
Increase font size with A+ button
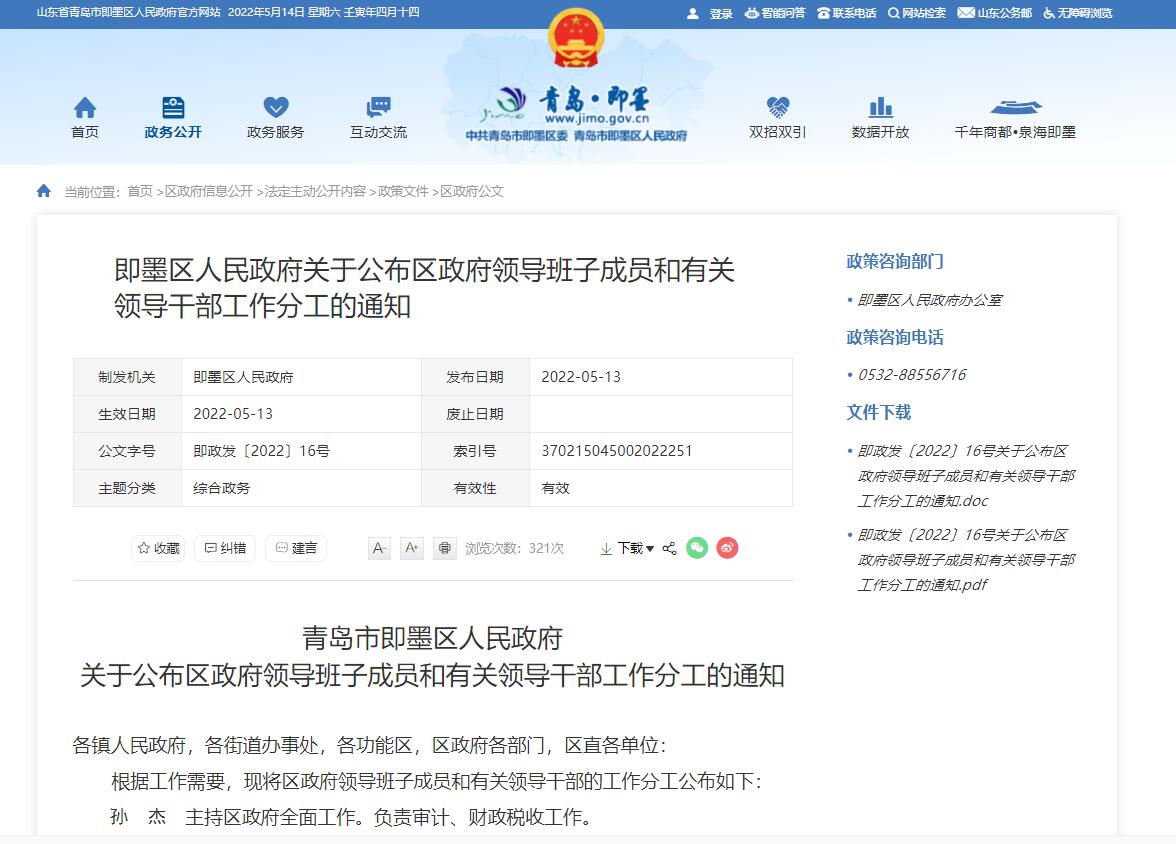(x=412, y=548)
